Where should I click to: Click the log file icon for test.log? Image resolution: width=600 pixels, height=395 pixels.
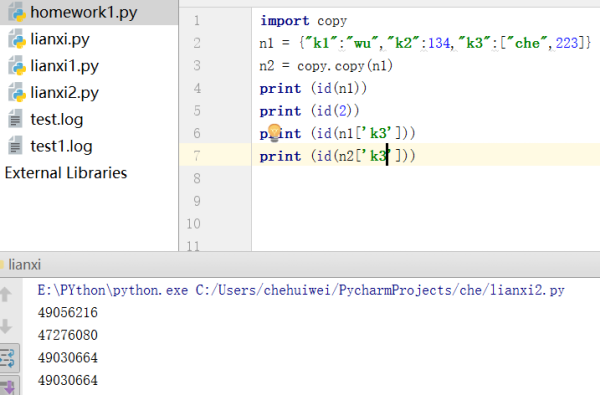click(x=15, y=119)
